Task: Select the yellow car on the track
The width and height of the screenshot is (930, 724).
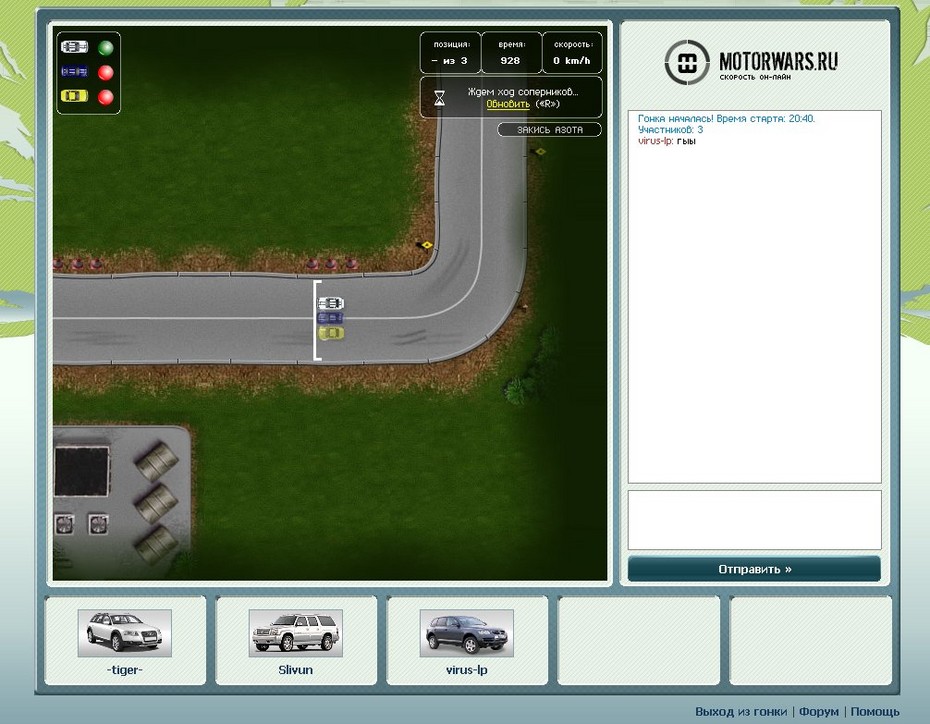Action: [x=330, y=332]
